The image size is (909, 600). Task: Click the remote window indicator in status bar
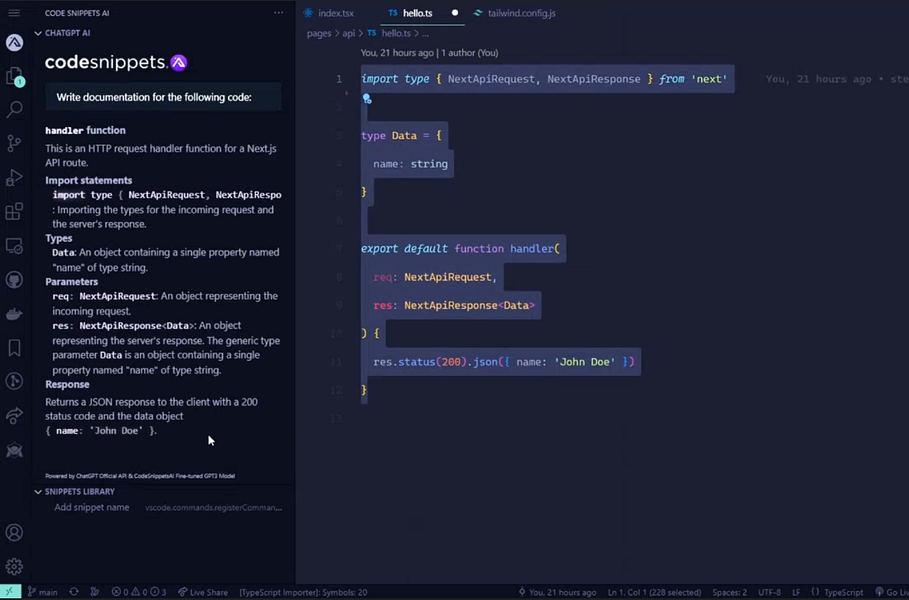(10, 592)
